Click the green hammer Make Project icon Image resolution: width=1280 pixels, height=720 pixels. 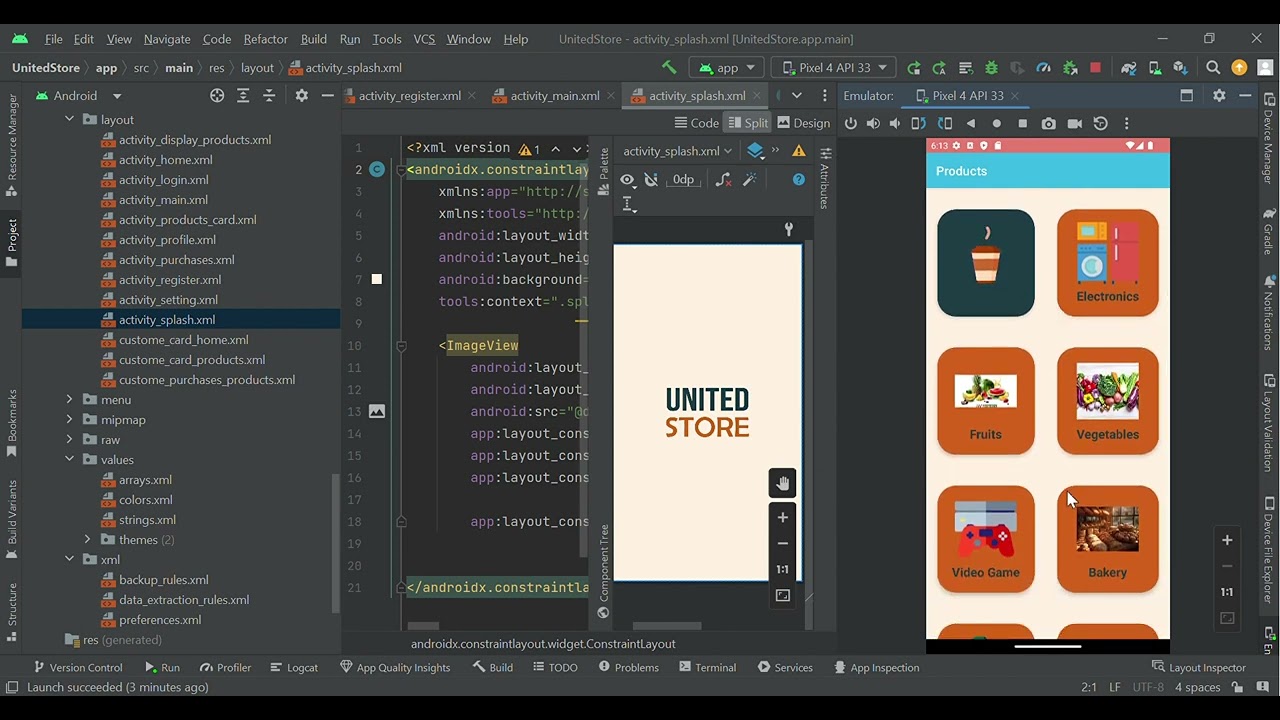(x=669, y=68)
